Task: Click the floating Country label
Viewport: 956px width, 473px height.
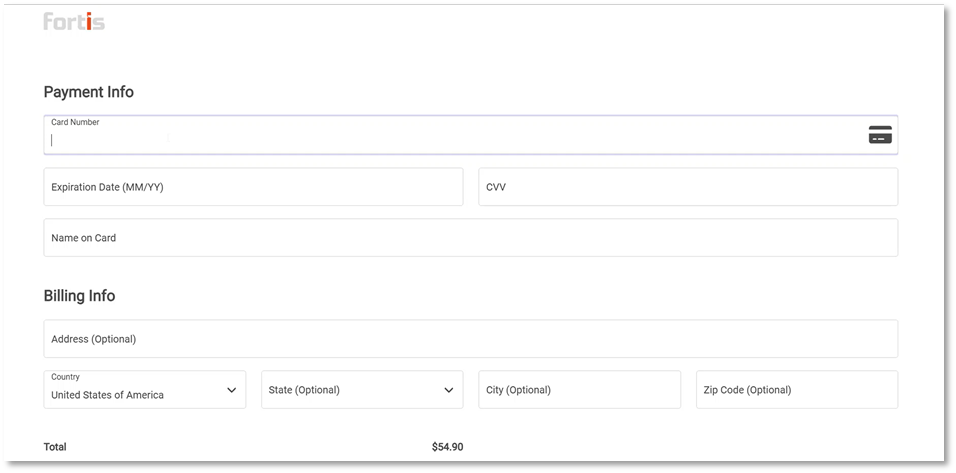Action: (x=65, y=377)
